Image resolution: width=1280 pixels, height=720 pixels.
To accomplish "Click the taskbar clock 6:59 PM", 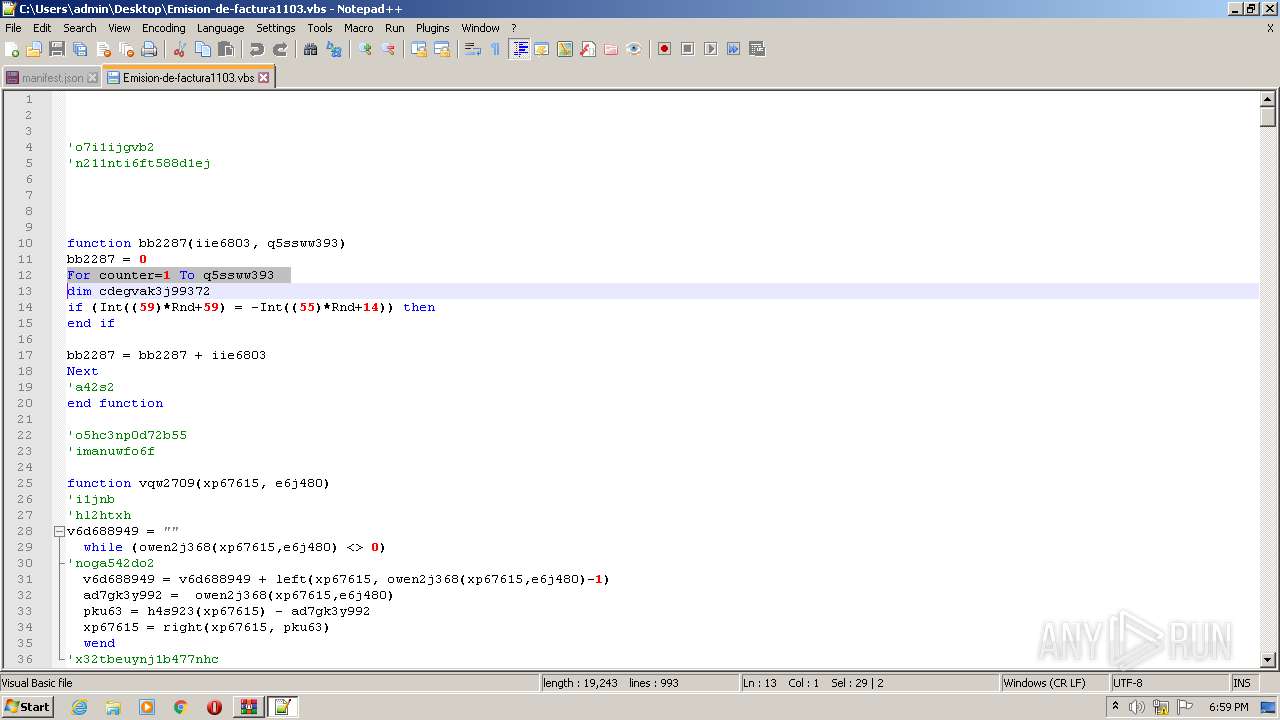I will tap(1228, 707).
